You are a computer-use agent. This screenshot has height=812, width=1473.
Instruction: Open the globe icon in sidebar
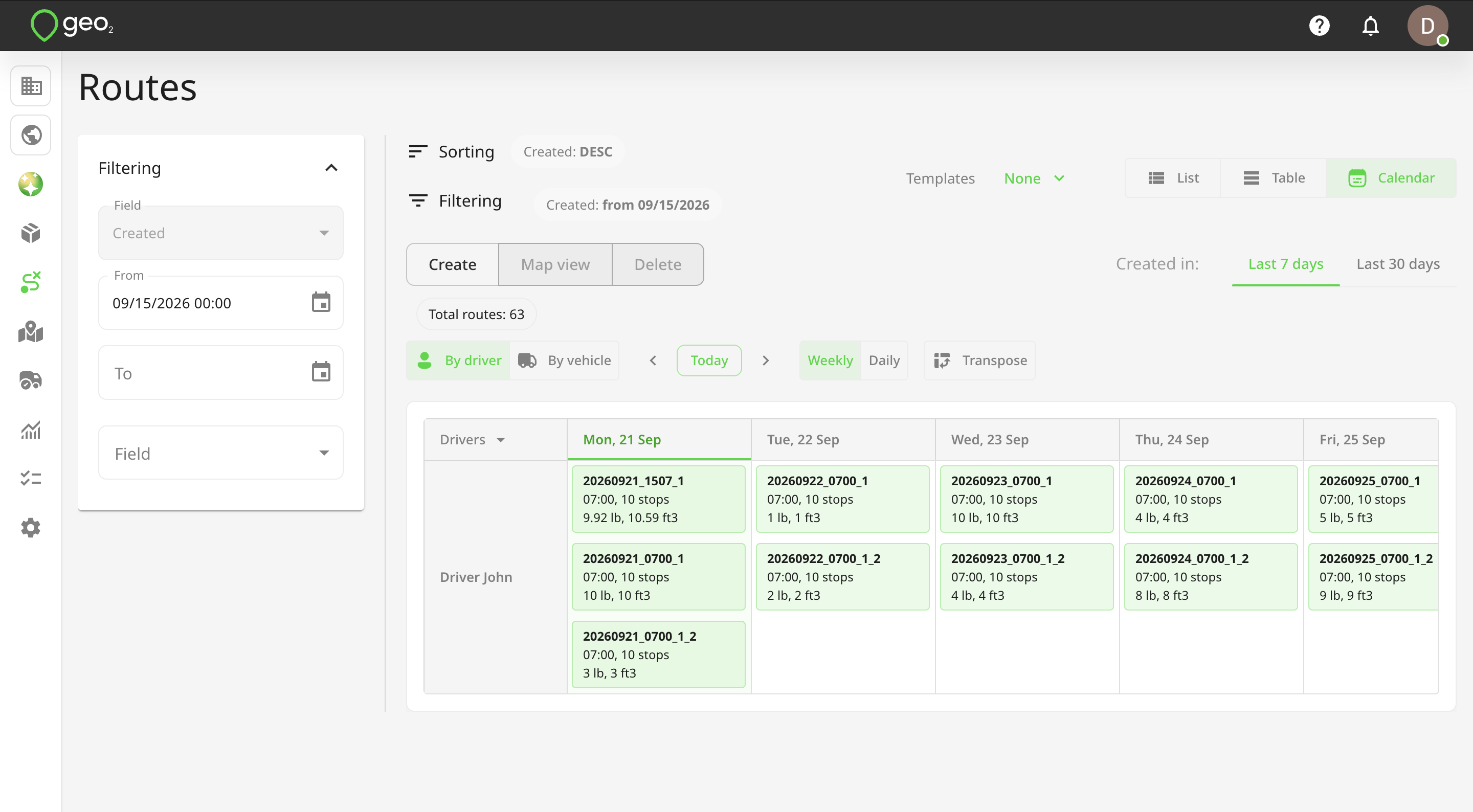(31, 135)
